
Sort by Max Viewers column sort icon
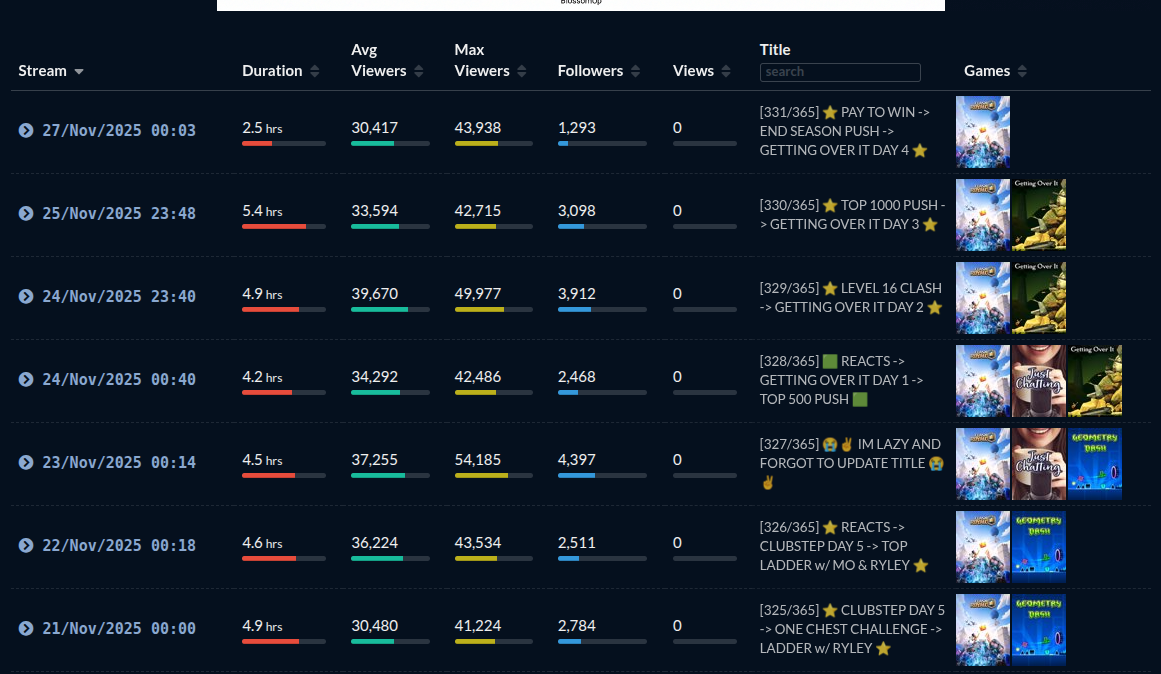point(522,71)
